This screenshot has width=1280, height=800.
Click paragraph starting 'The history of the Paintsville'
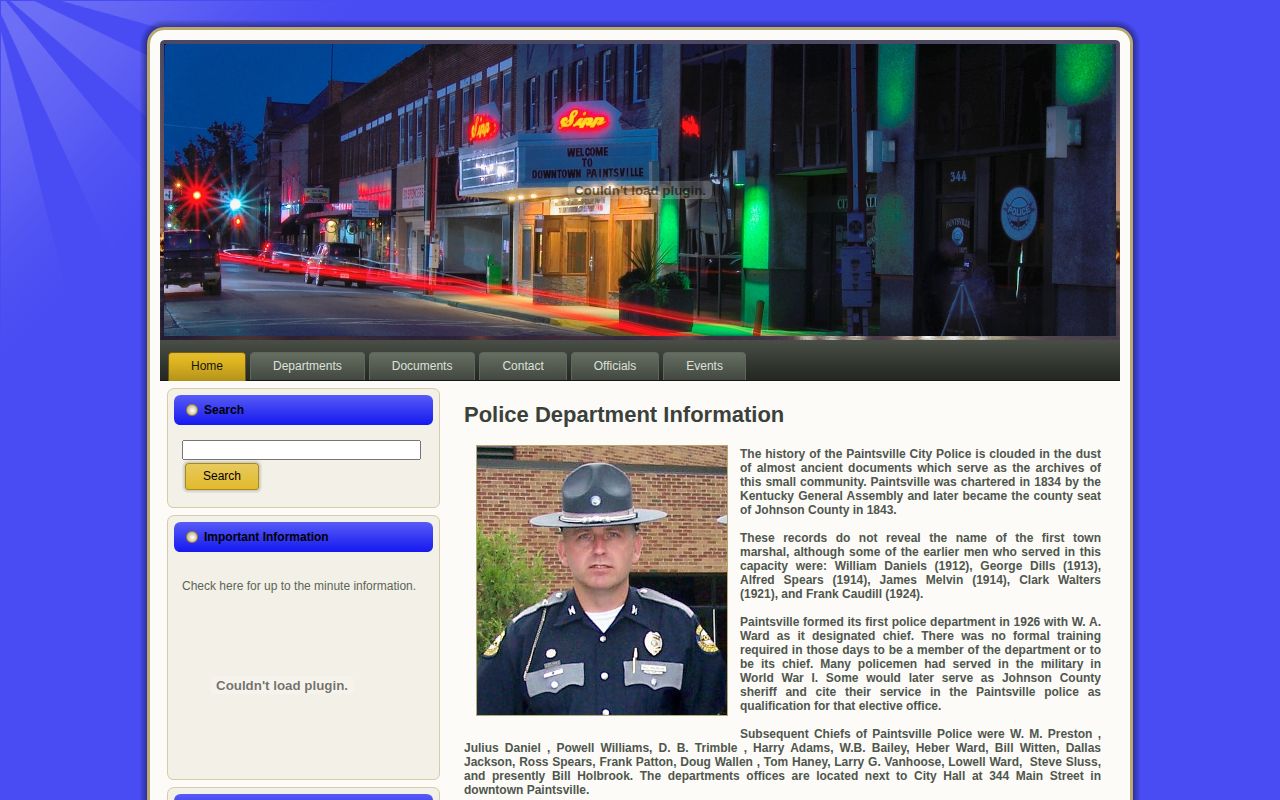(920, 482)
